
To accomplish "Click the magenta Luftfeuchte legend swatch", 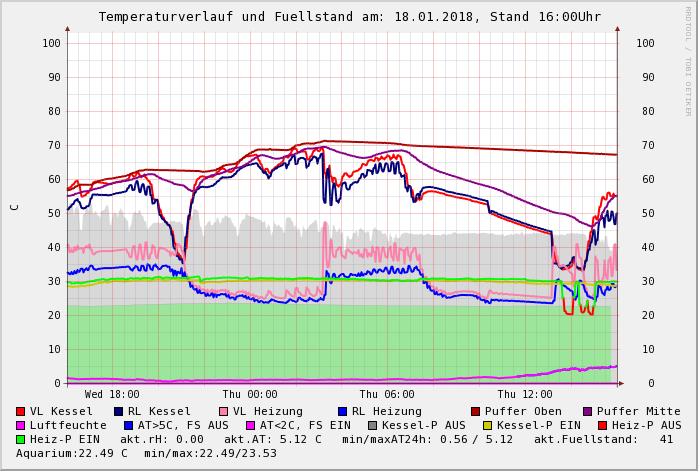I will [21, 426].
